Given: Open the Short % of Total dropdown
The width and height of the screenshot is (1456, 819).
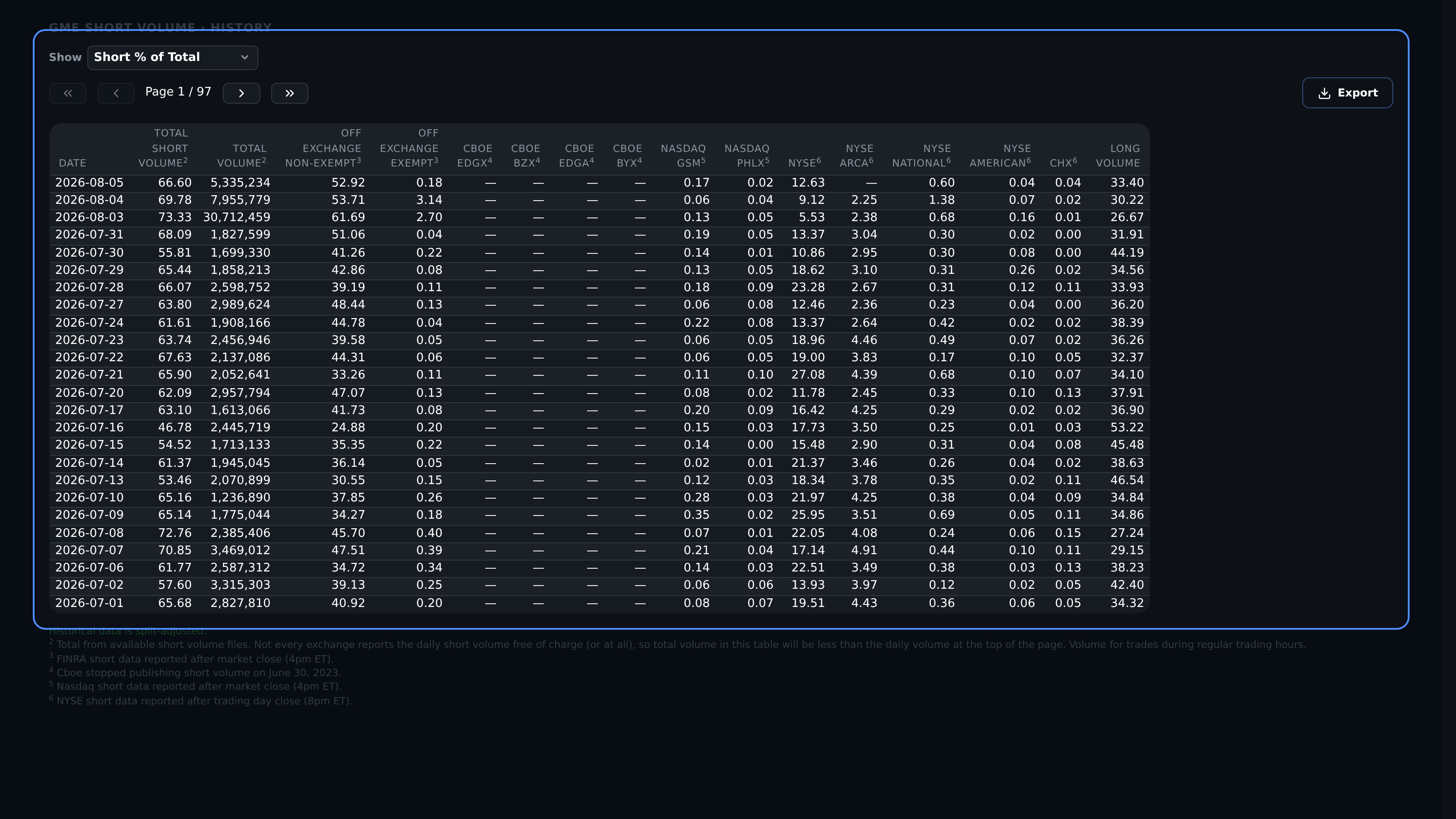Looking at the screenshot, I should 172,58.
